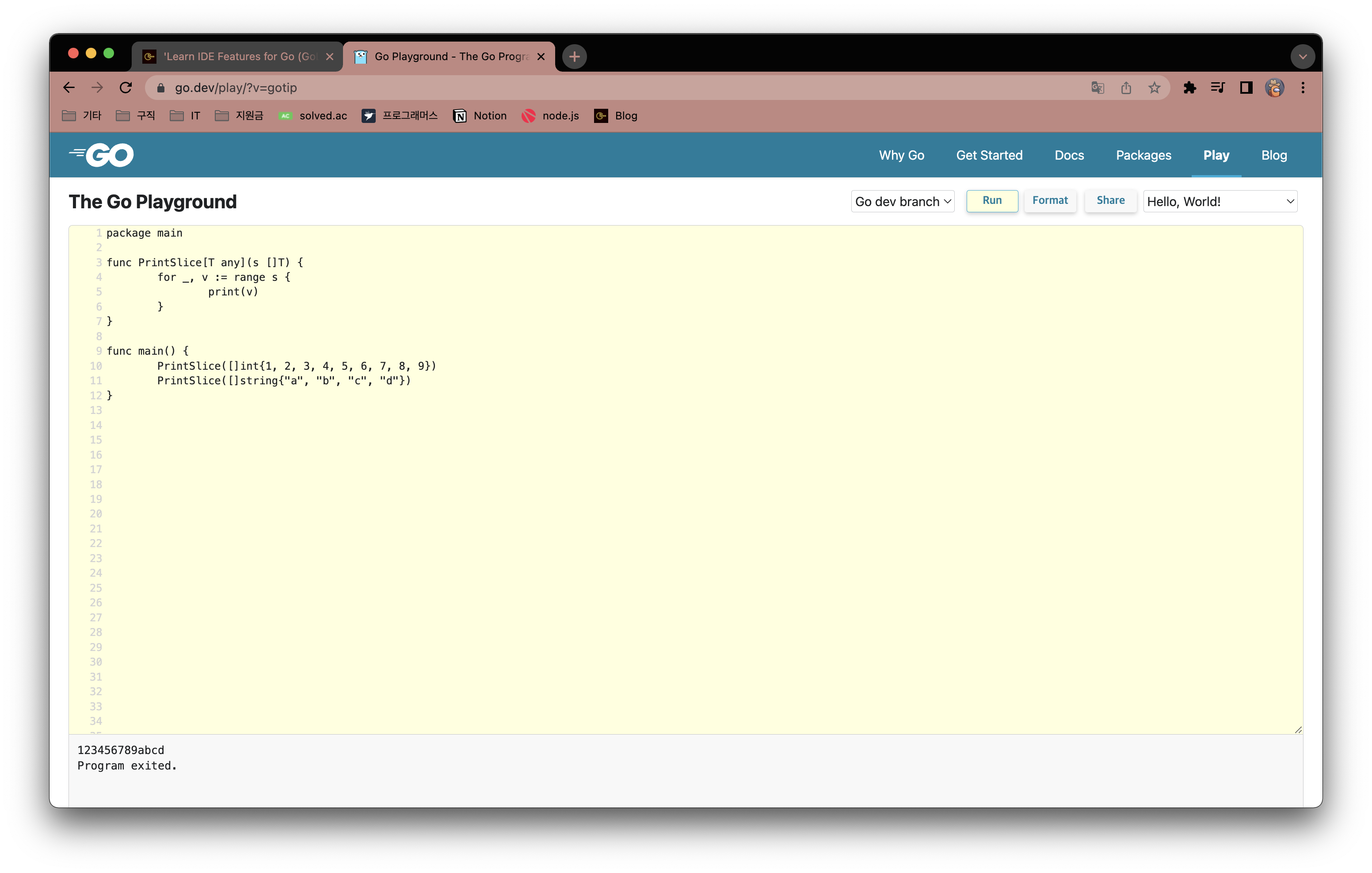Toggle the browser side panel icon
Image resolution: width=1372 pixels, height=873 pixels.
1246,88
